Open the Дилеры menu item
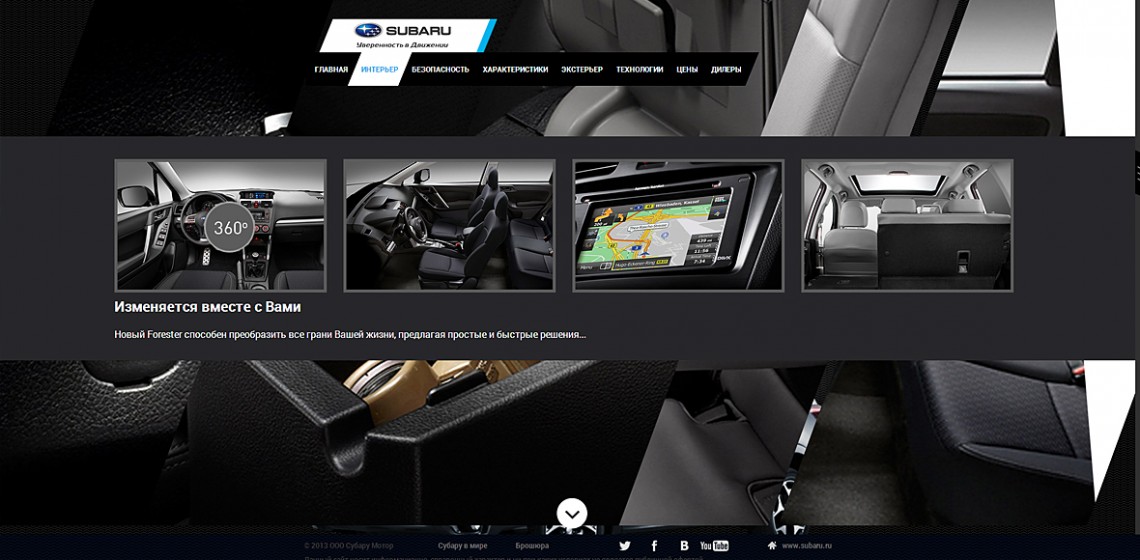The width and height of the screenshot is (1140, 560). tap(726, 70)
